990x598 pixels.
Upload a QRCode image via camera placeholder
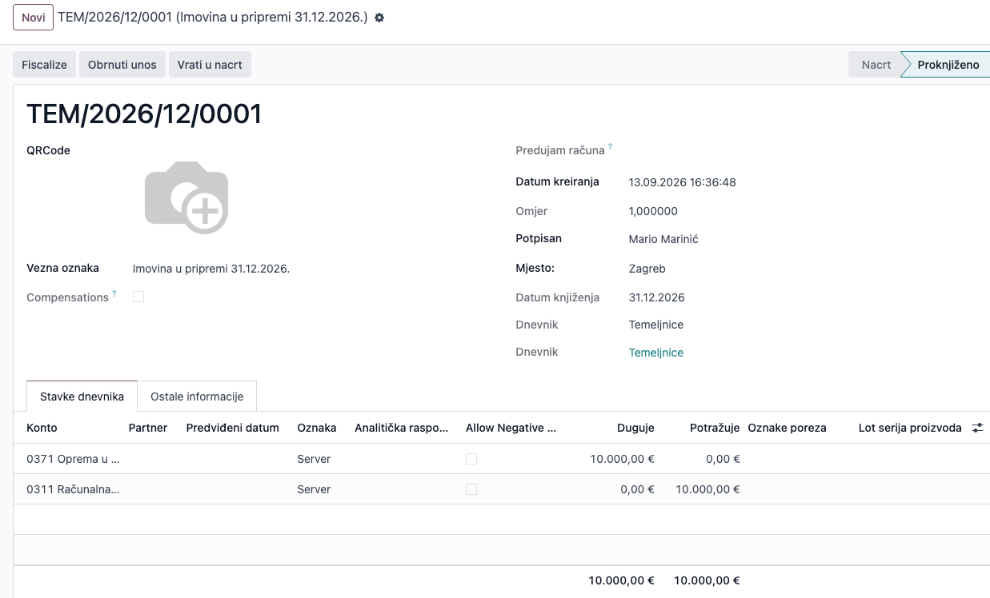coord(186,197)
